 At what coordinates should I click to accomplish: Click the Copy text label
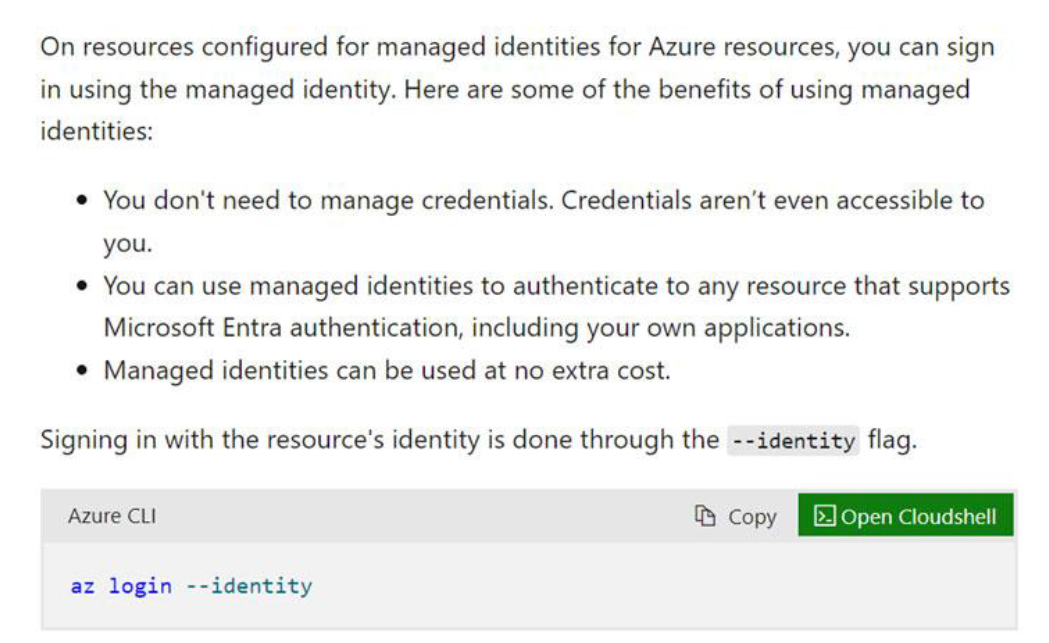coord(752,517)
